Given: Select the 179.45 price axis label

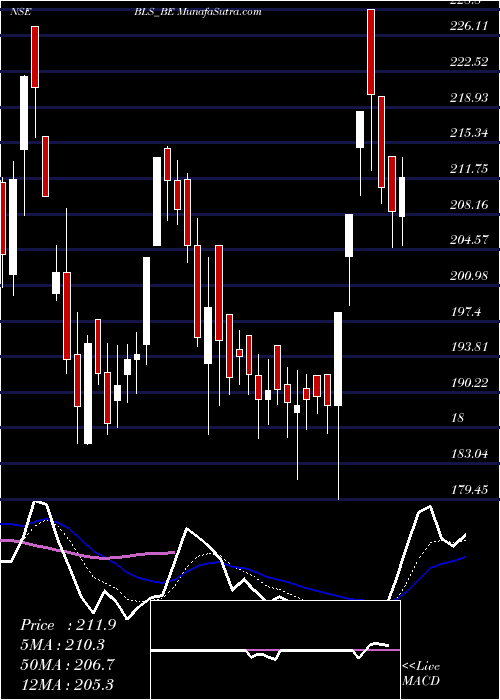Looking at the screenshot, I should tap(469, 490).
